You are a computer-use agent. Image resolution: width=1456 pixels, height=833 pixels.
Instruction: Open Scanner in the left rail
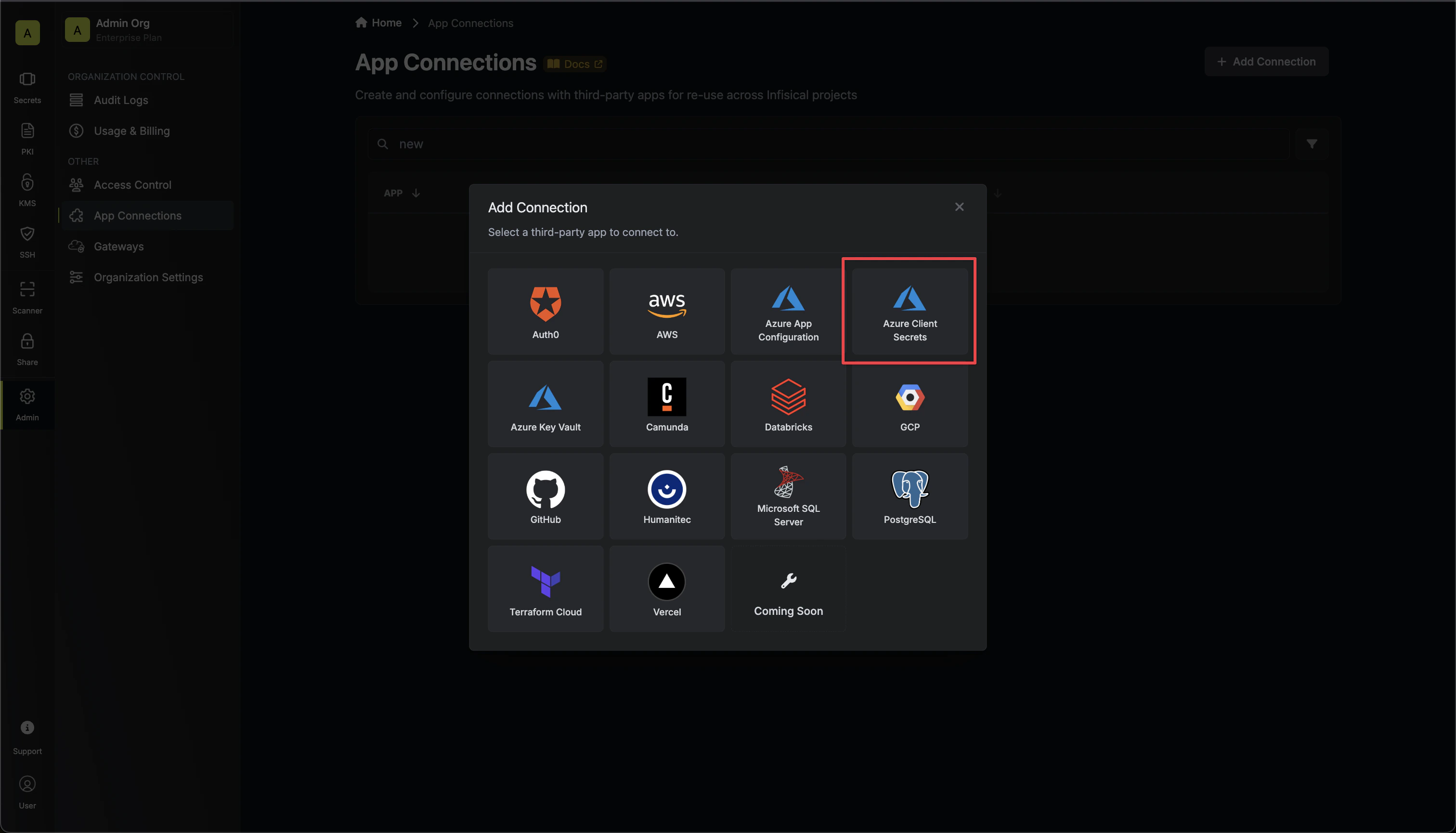point(27,298)
